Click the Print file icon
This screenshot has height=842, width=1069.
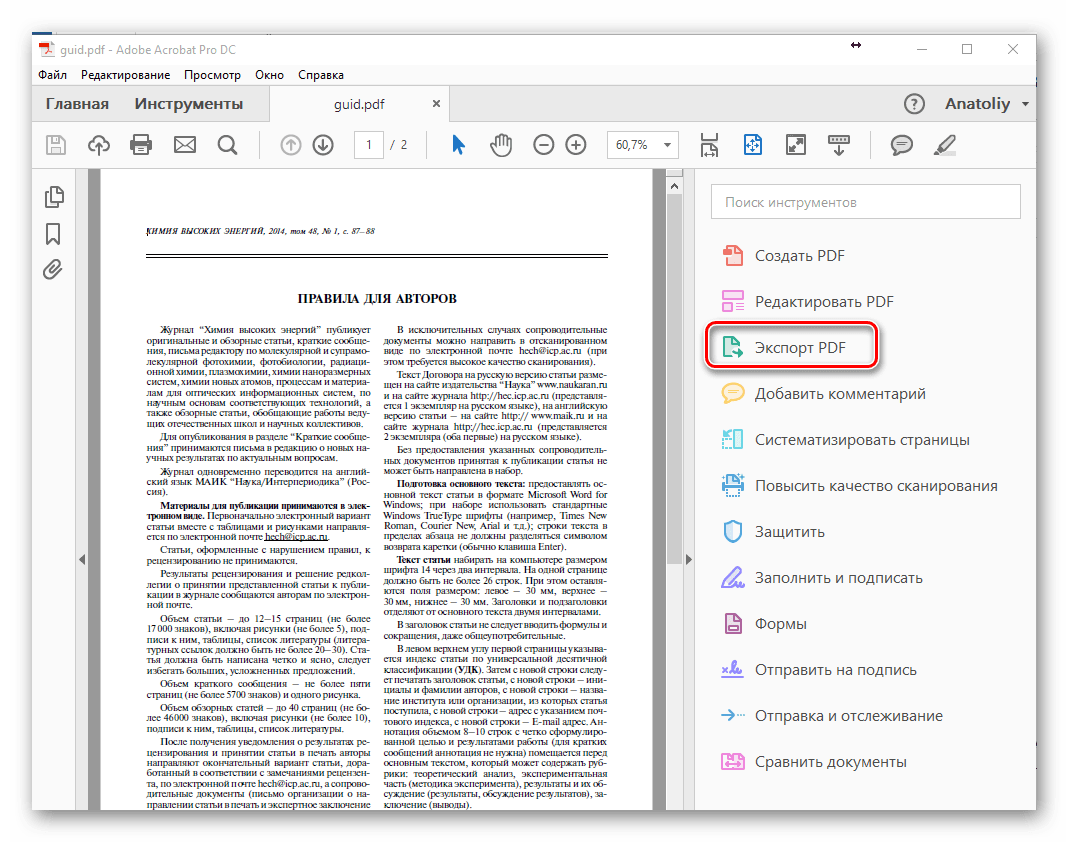(x=141, y=145)
